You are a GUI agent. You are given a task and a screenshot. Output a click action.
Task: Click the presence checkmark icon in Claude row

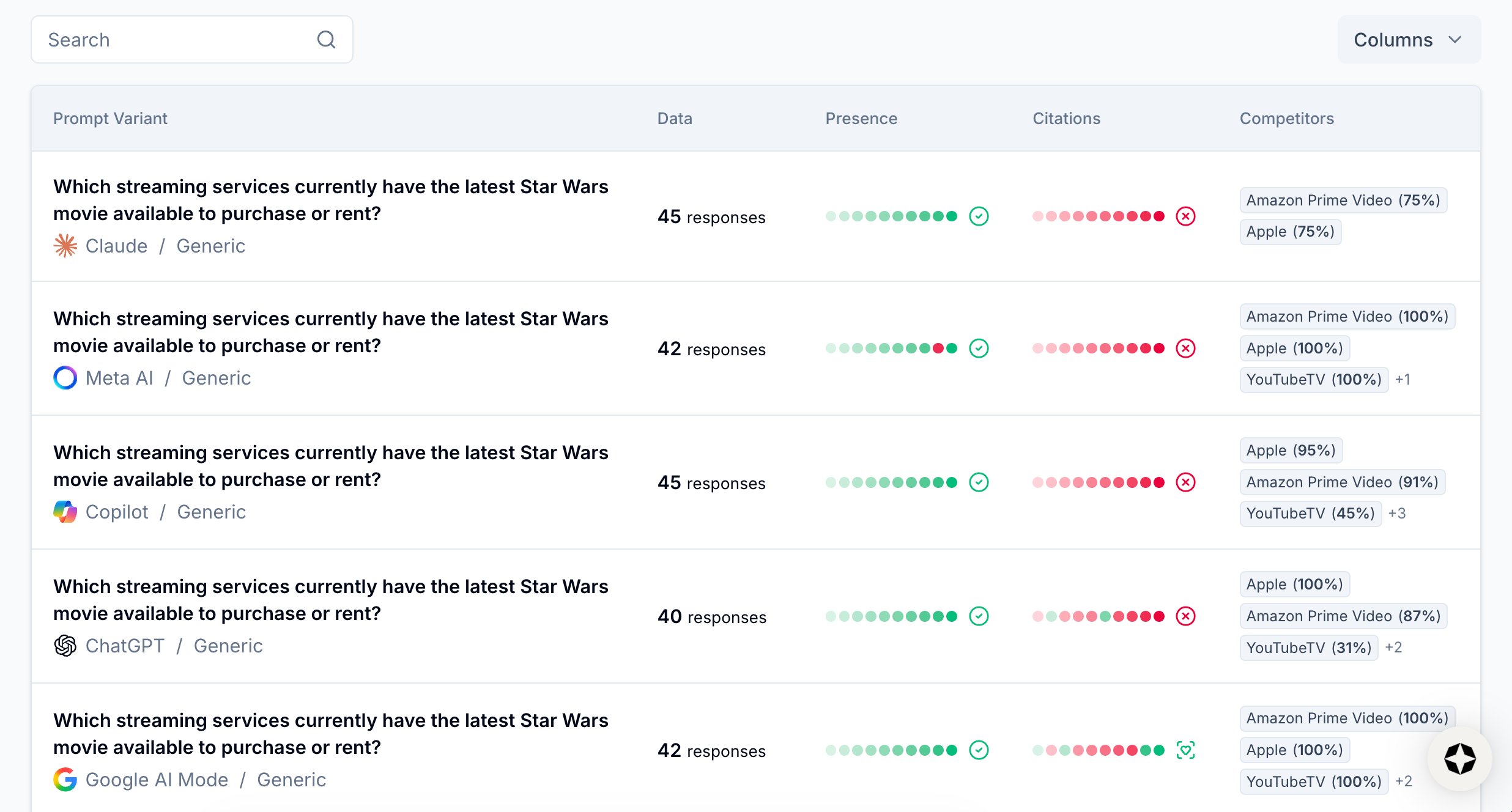979,216
